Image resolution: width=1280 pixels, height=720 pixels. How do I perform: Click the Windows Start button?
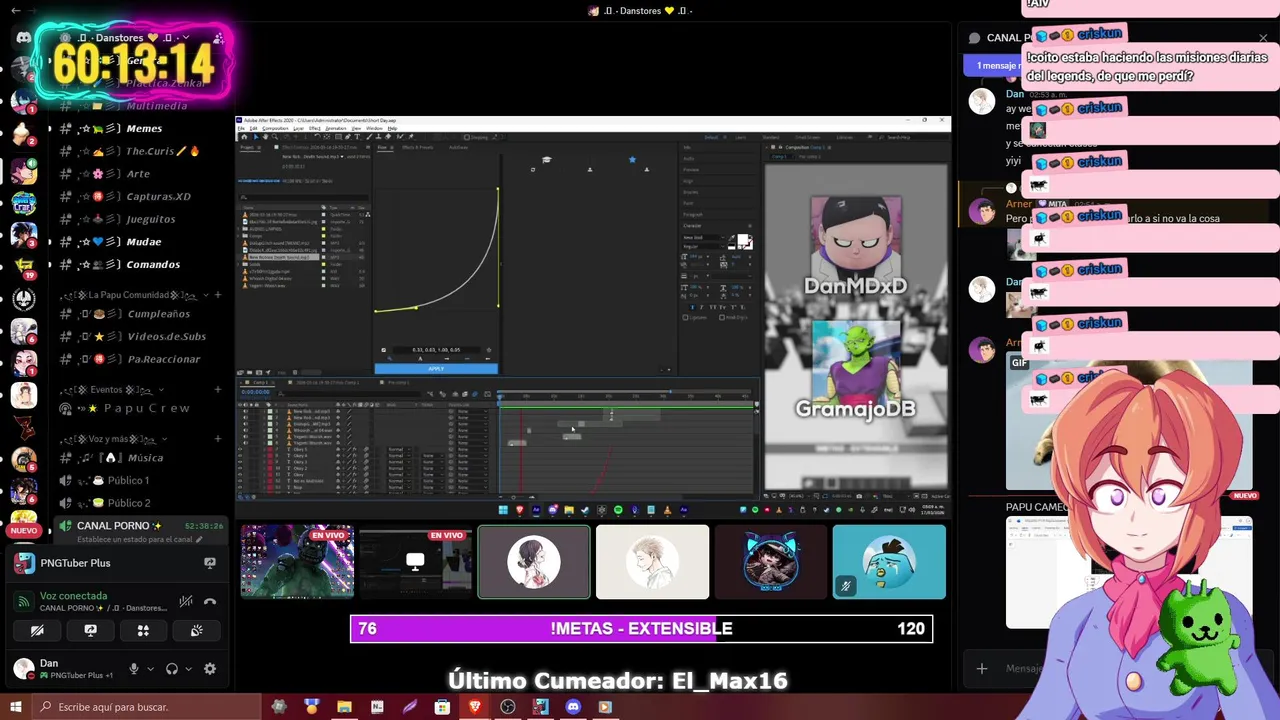15,707
